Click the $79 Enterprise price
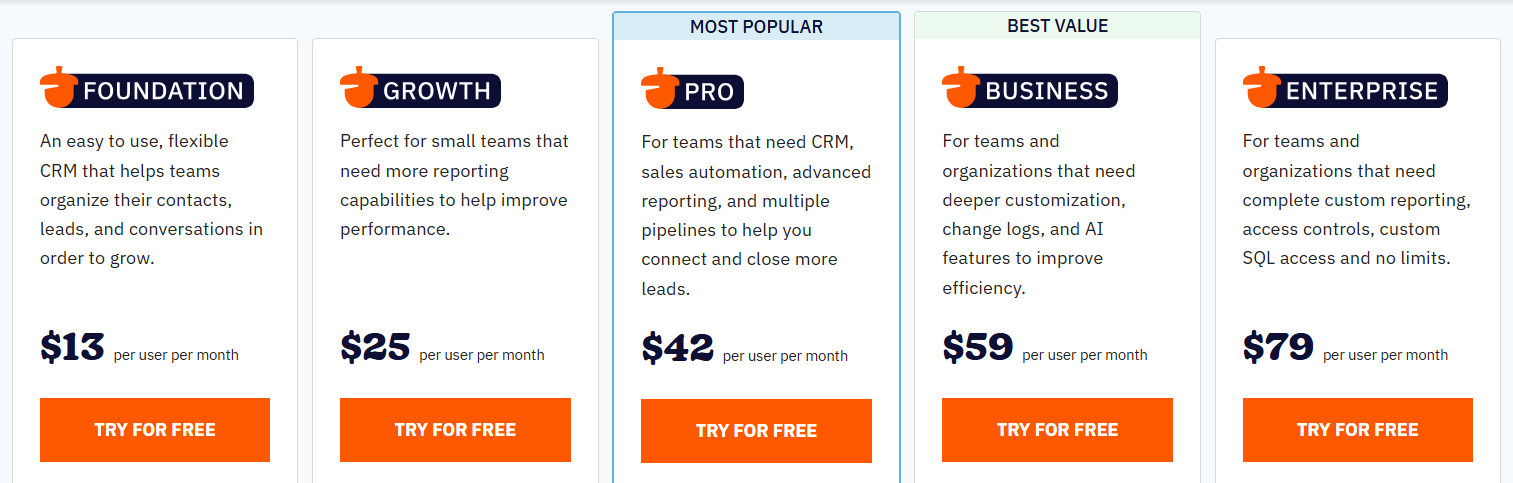This screenshot has height=483, width=1513. click(x=1278, y=348)
